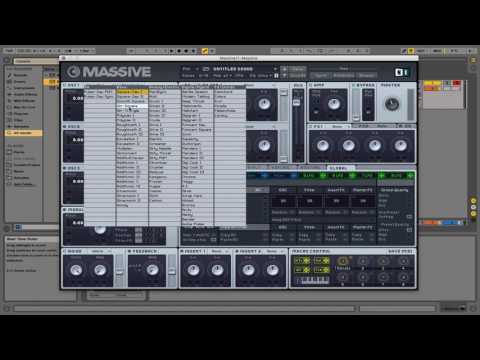Switch to the Synth view
This screenshot has height=360, width=480.
point(320,76)
